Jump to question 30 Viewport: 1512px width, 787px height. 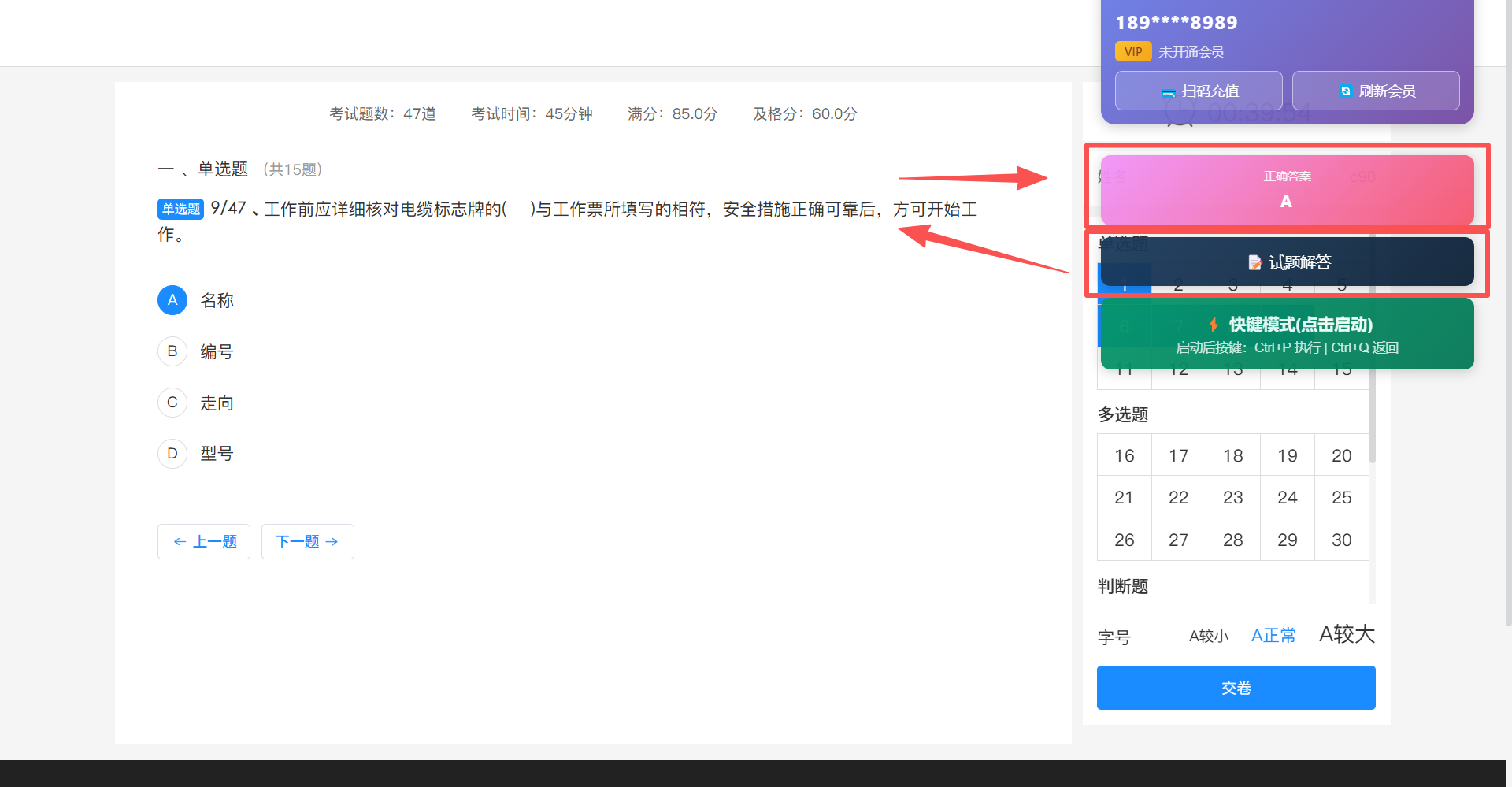point(1342,540)
